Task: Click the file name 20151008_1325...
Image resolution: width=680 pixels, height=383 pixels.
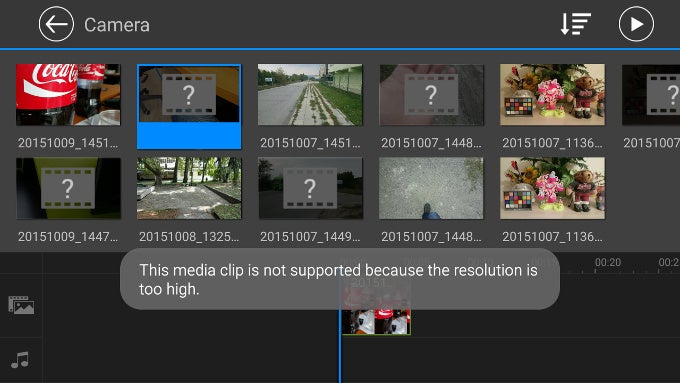Action: (x=189, y=236)
